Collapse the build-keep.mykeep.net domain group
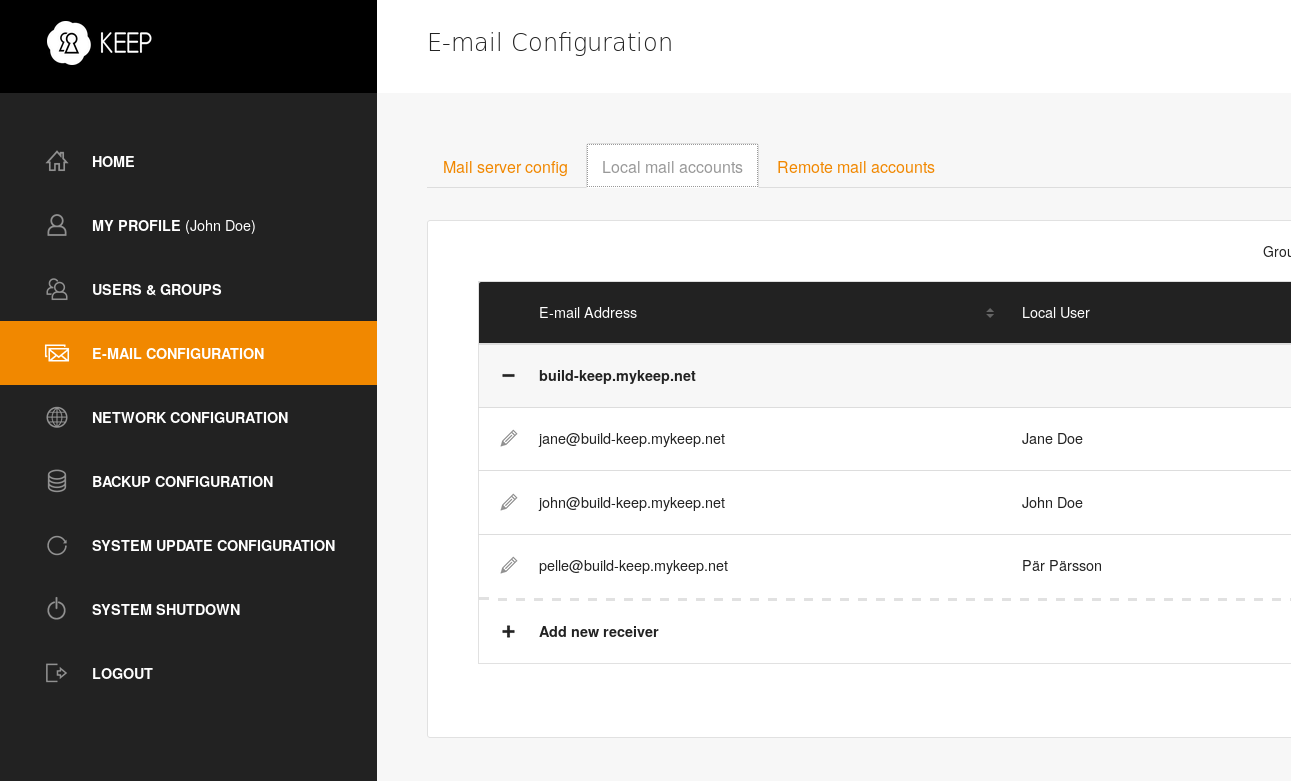The width and height of the screenshot is (1291, 781). [x=508, y=376]
